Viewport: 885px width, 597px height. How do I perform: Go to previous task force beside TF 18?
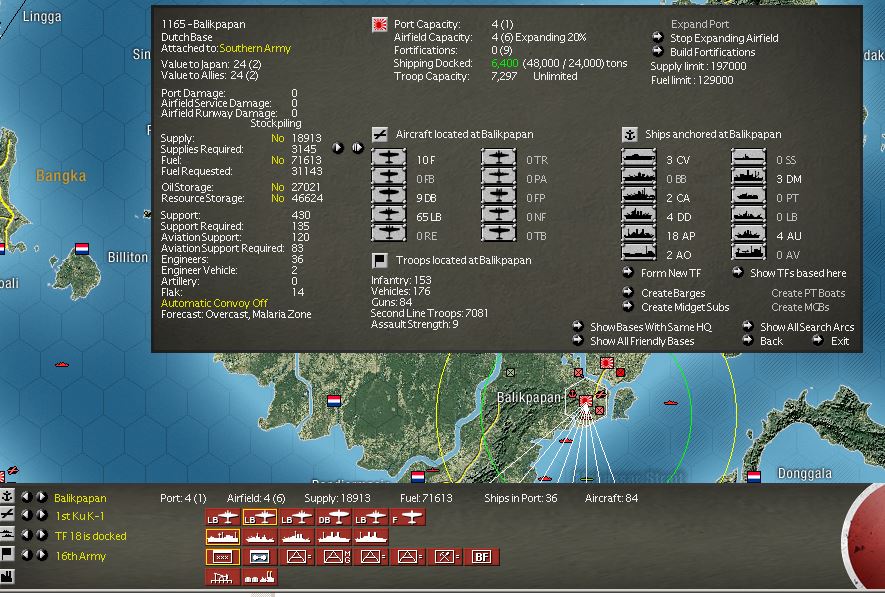coord(26,535)
